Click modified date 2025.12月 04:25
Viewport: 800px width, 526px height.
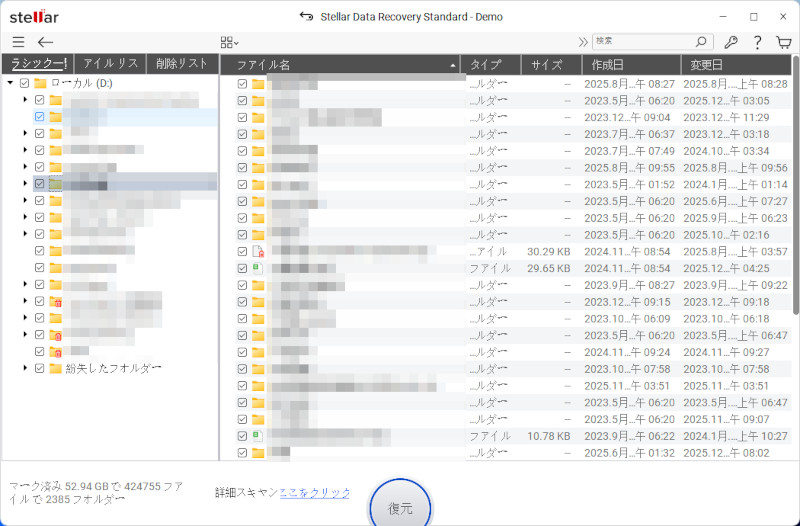(726, 268)
